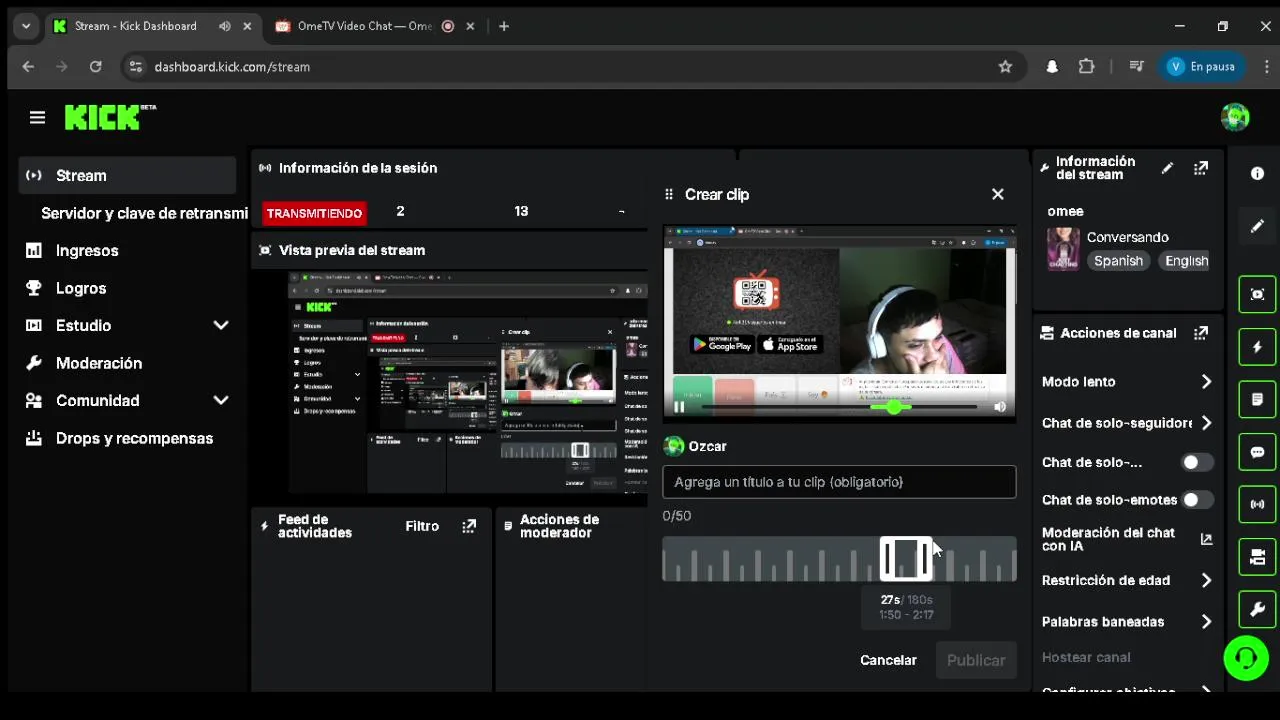Image resolution: width=1280 pixels, height=720 pixels.
Task: Open a new browser tab
Action: [x=504, y=26]
